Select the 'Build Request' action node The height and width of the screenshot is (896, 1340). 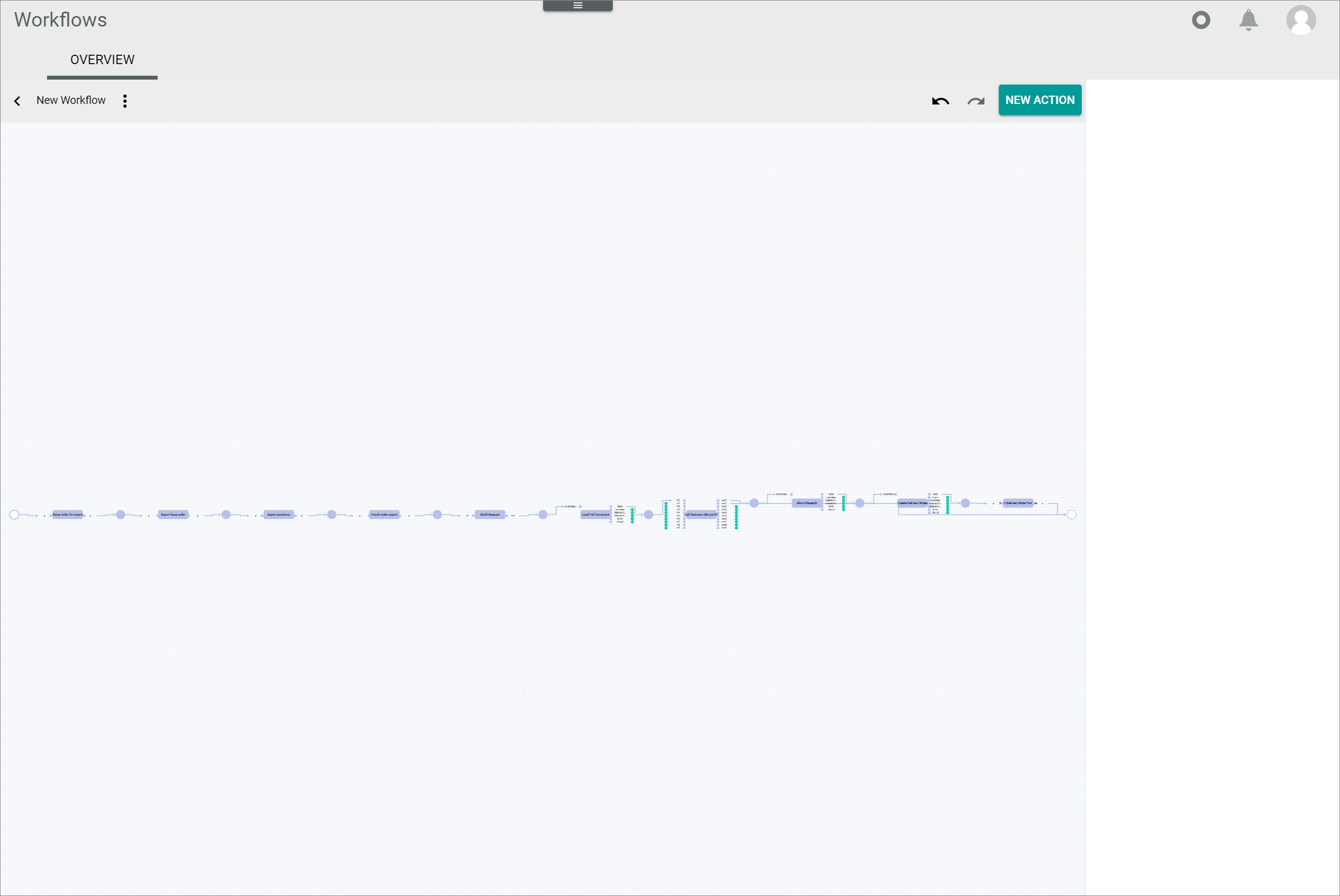click(490, 515)
